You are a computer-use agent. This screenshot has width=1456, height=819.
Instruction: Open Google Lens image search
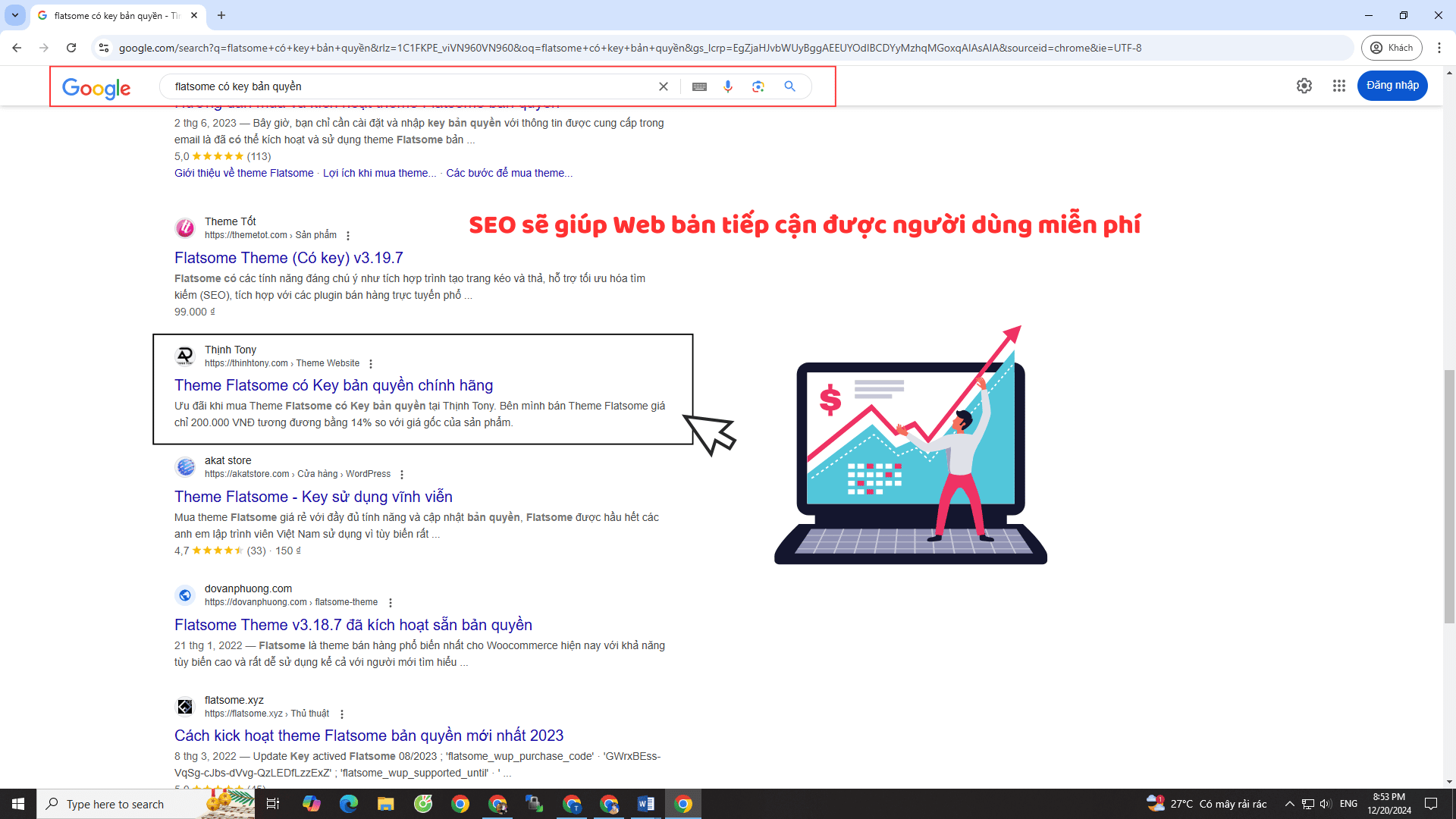(758, 86)
